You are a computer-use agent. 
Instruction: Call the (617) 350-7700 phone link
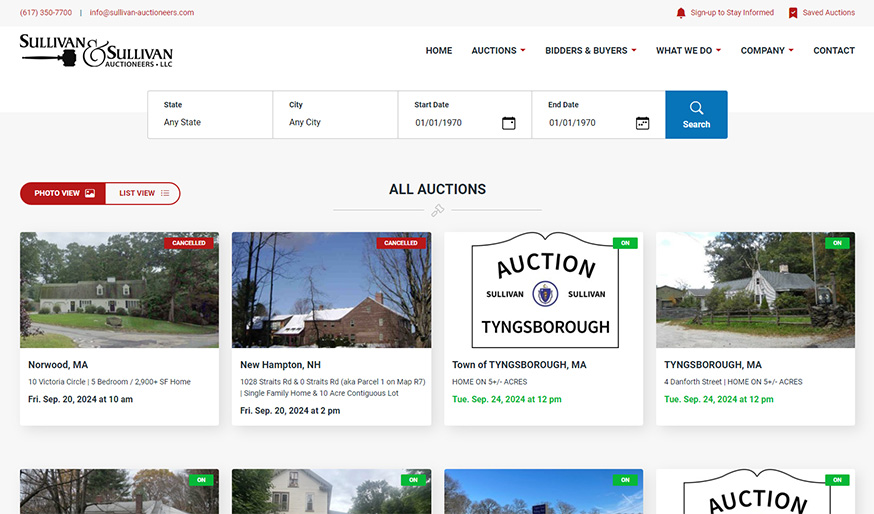point(46,13)
